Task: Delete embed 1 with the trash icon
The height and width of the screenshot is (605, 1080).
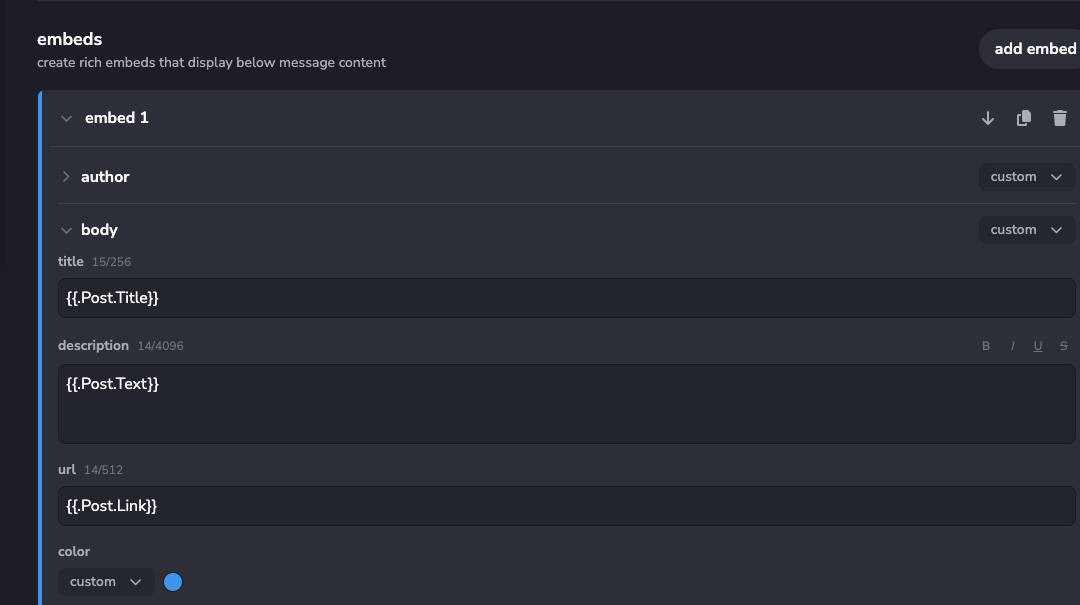Action: point(1059,118)
